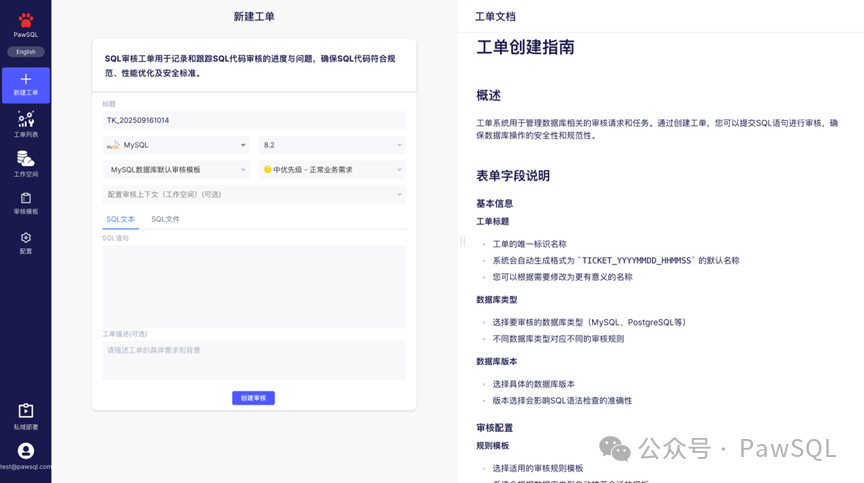Click the 基本信息 subheading

point(494,203)
